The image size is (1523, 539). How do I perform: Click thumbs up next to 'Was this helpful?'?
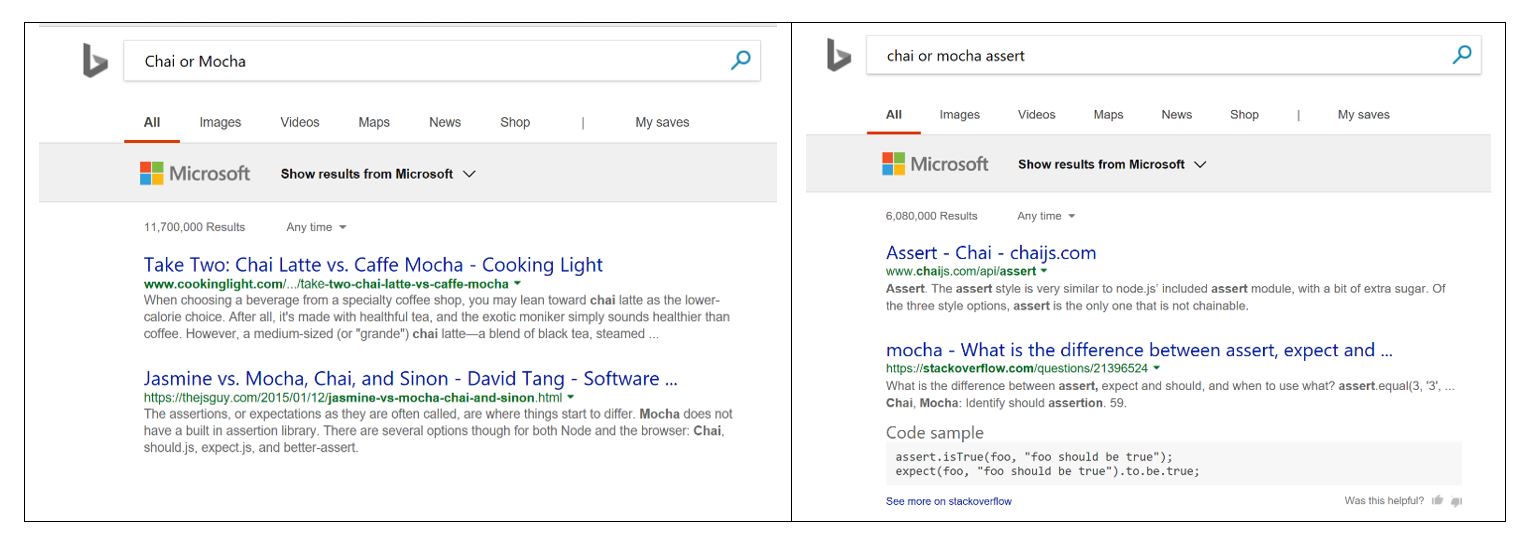(1437, 500)
